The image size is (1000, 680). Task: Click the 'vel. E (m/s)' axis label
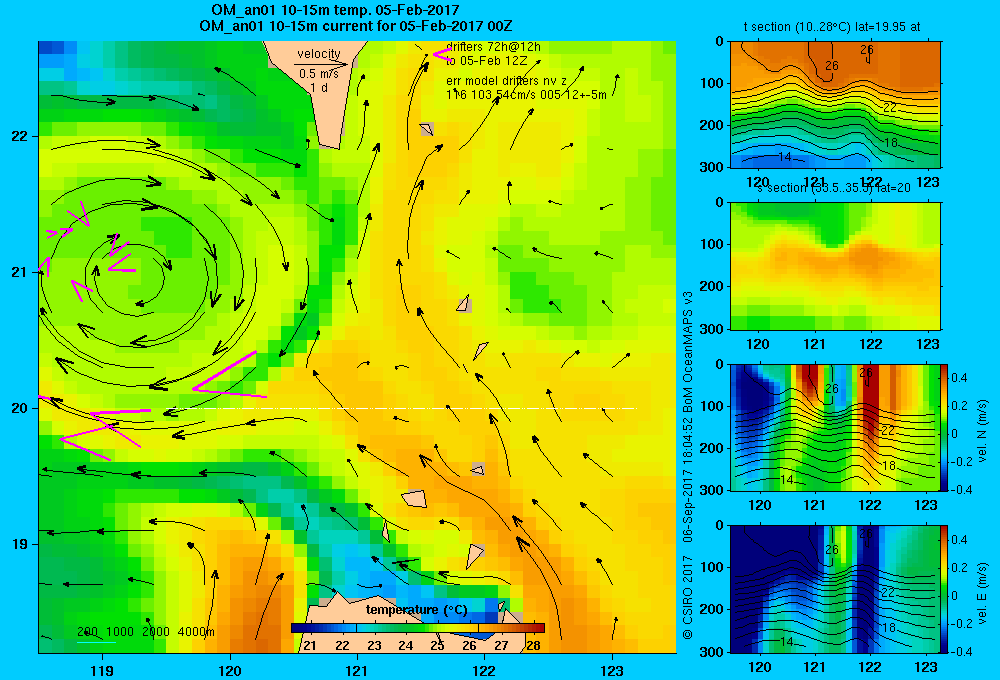pos(982,593)
